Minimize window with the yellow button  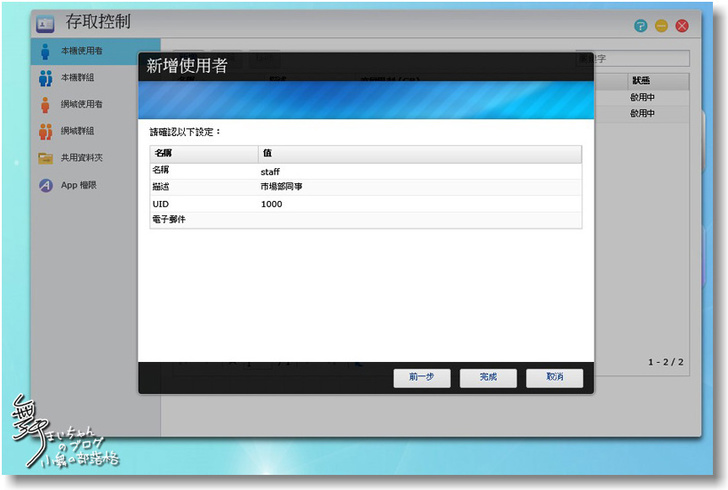661,26
